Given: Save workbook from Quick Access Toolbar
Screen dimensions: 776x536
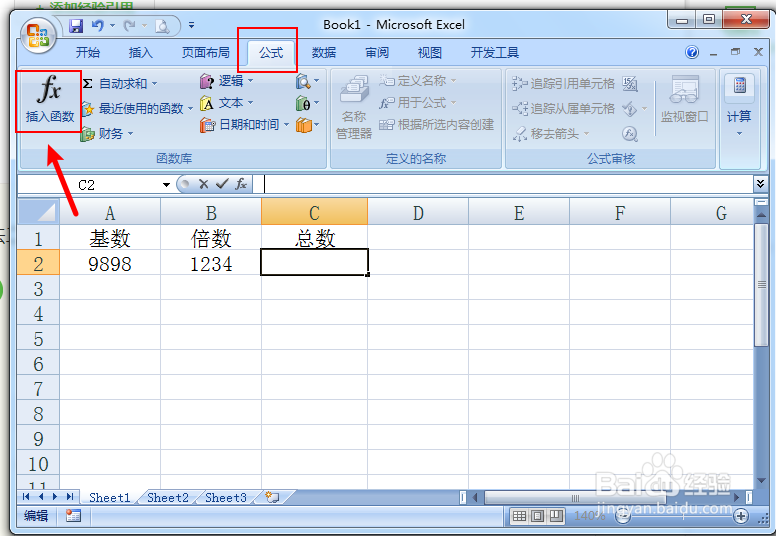Looking at the screenshot, I should click(x=76, y=26).
